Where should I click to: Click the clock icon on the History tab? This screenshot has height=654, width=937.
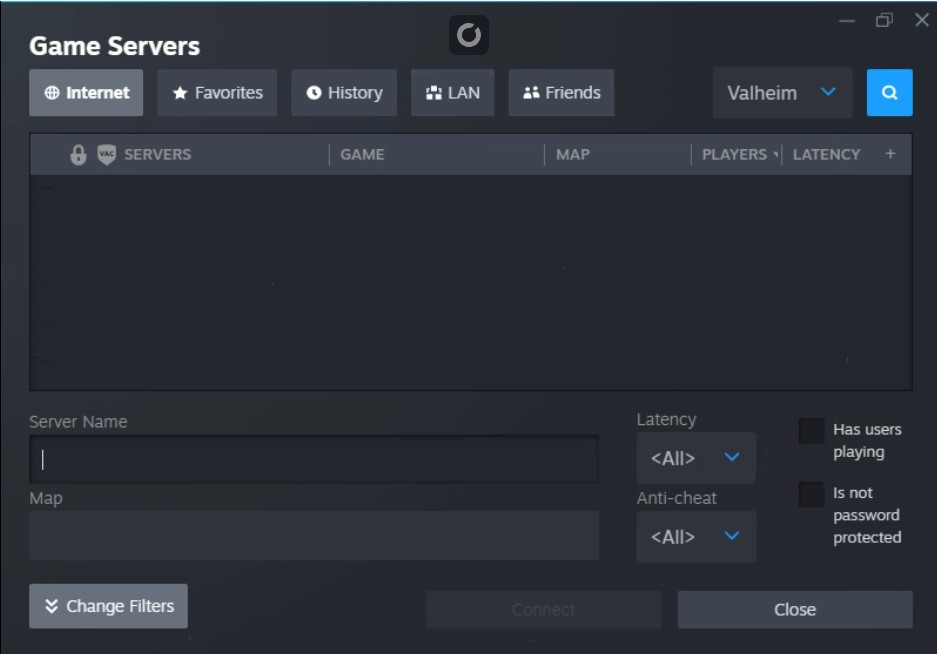pyautogui.click(x=316, y=92)
